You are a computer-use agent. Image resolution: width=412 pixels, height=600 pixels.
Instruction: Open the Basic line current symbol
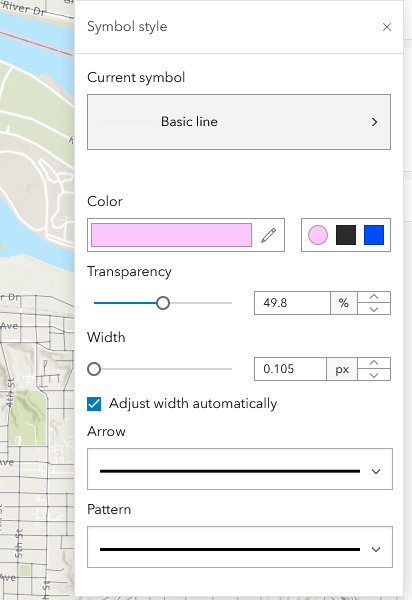click(x=239, y=122)
